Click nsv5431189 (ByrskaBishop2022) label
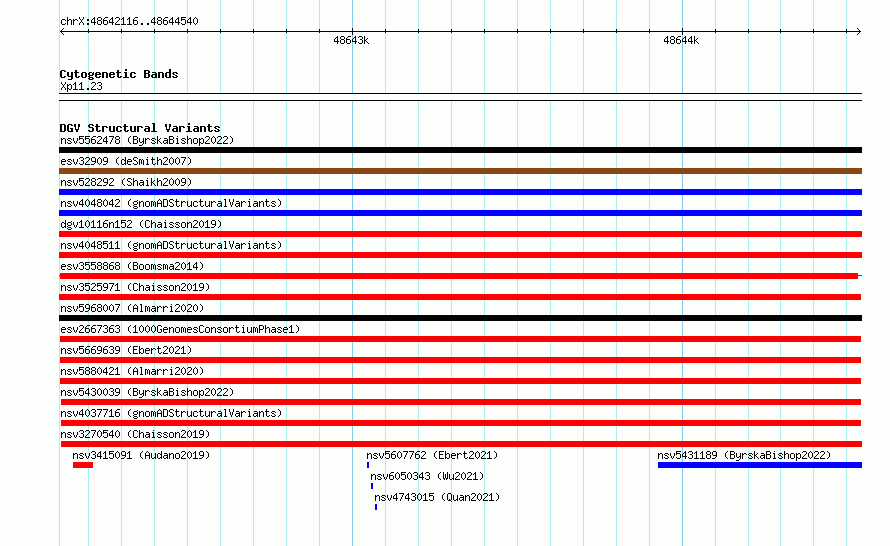This screenshot has width=890, height=546. tap(744, 455)
